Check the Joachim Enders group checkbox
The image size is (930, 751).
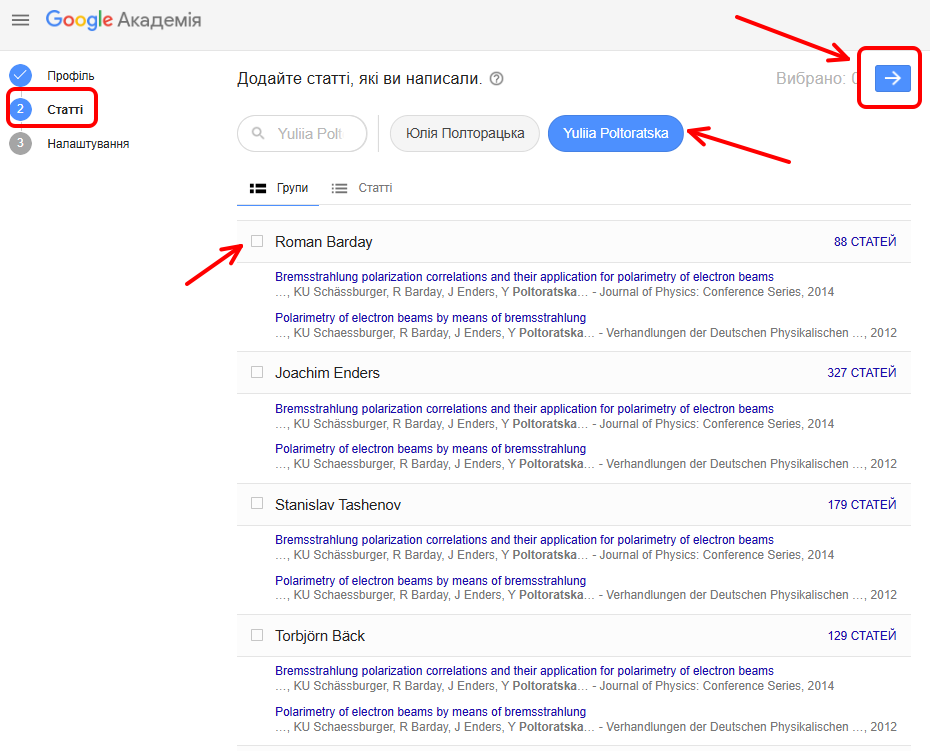point(257,372)
